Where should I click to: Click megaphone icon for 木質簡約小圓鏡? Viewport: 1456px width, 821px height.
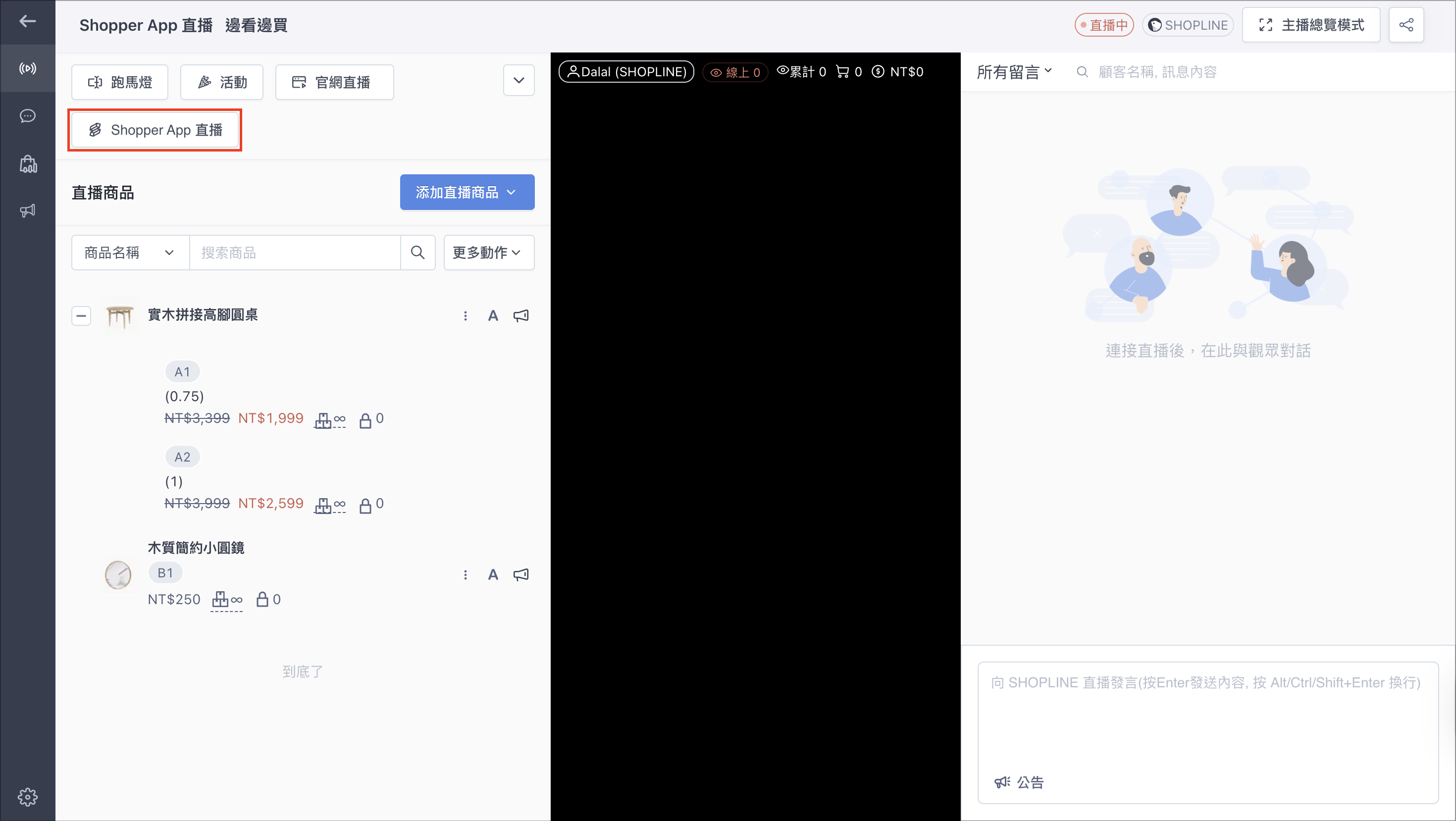[x=520, y=574]
